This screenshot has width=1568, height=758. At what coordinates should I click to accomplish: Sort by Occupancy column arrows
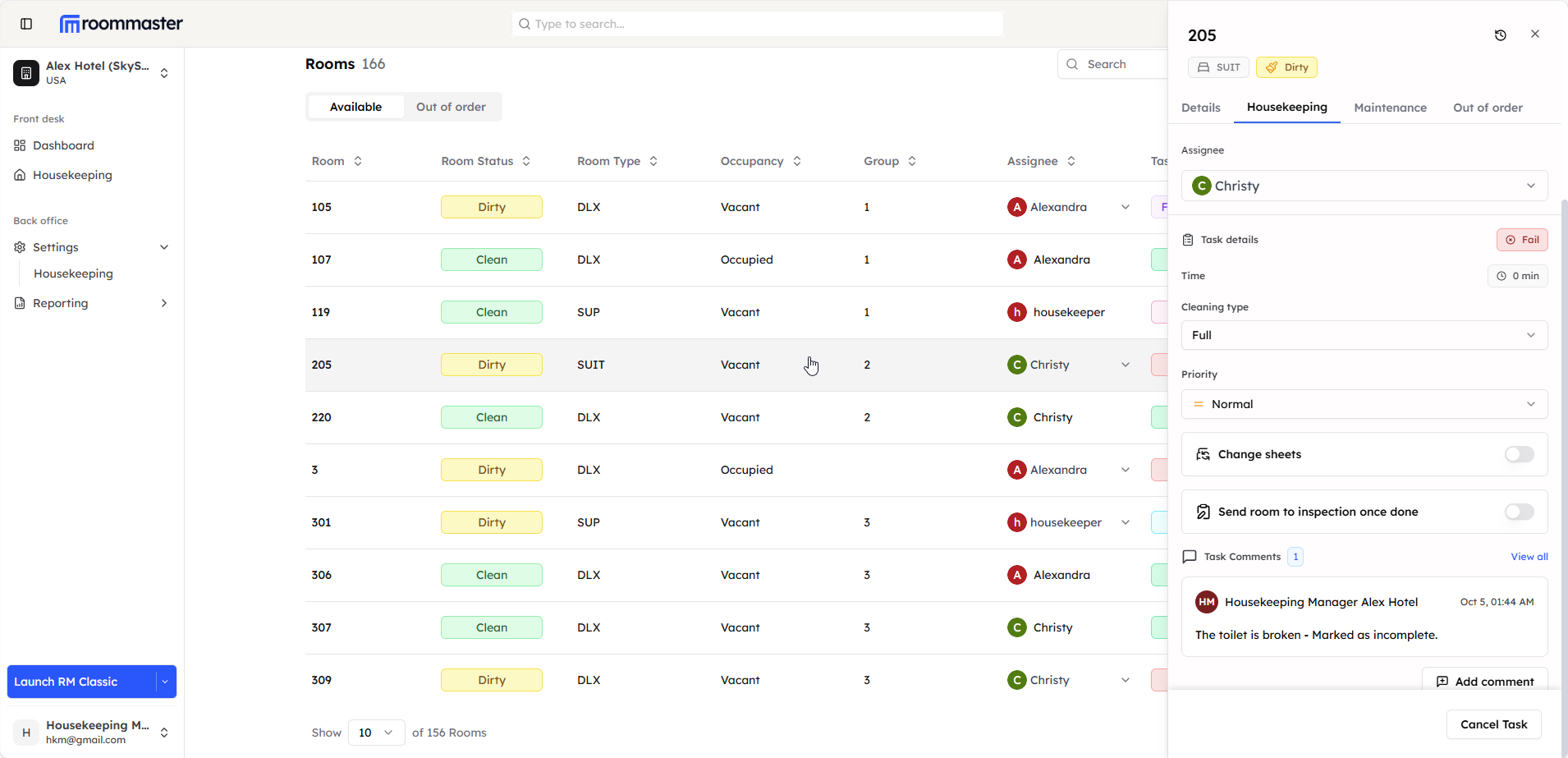tap(797, 162)
